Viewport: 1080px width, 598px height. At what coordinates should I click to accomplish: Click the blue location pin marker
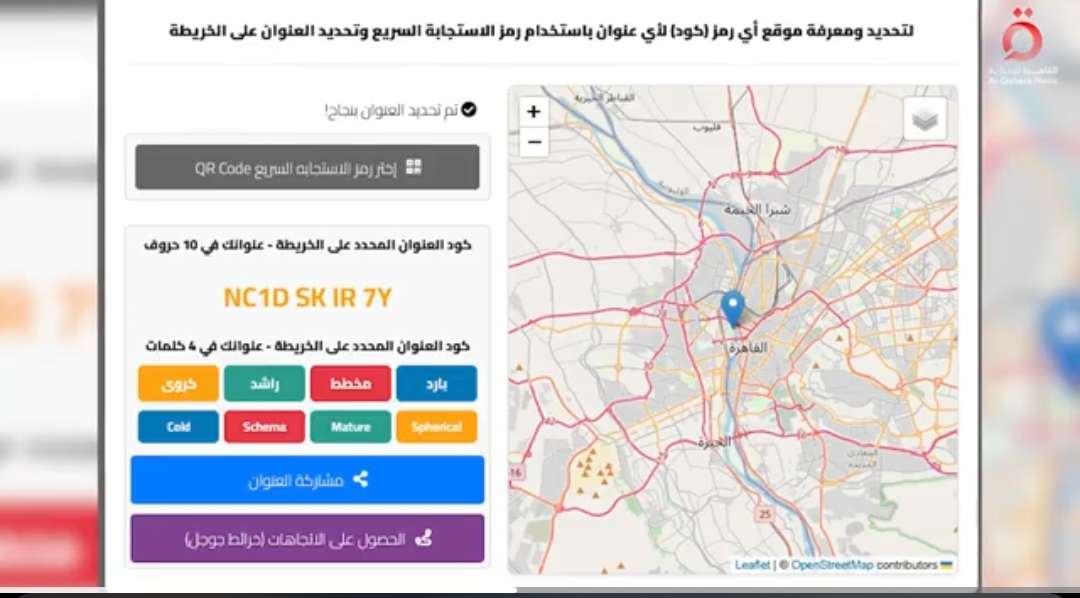[733, 307]
